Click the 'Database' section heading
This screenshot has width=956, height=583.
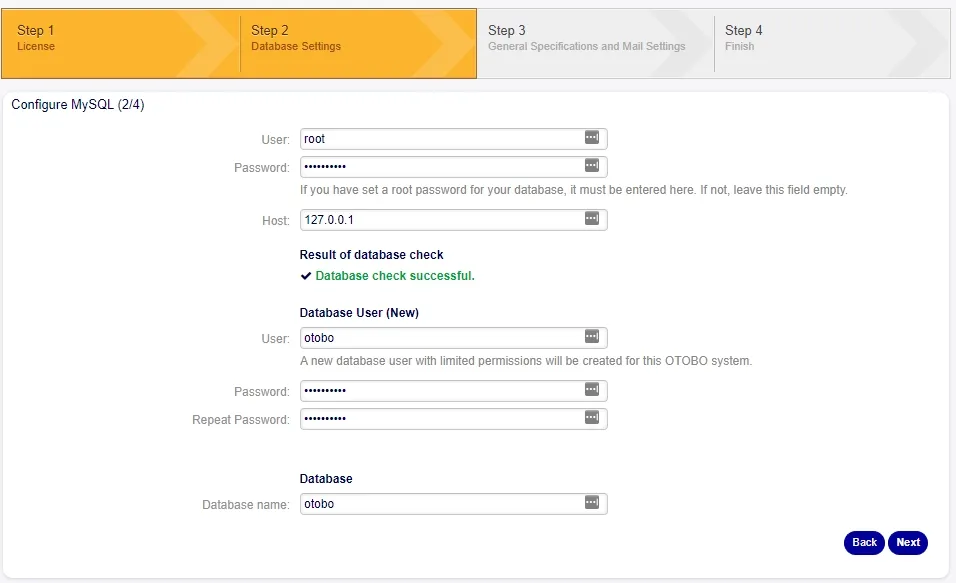pos(326,479)
